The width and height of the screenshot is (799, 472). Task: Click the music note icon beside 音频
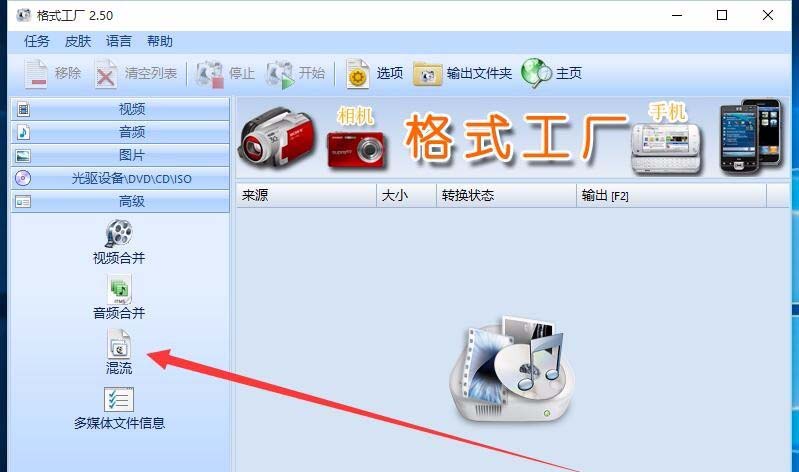[x=23, y=133]
